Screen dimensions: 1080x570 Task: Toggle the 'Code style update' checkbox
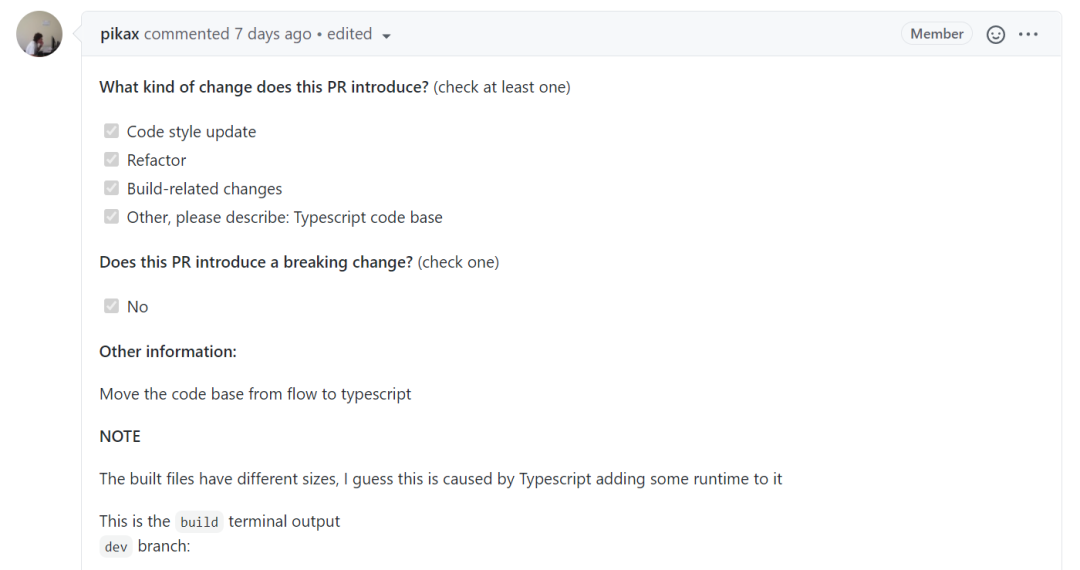[x=111, y=131]
